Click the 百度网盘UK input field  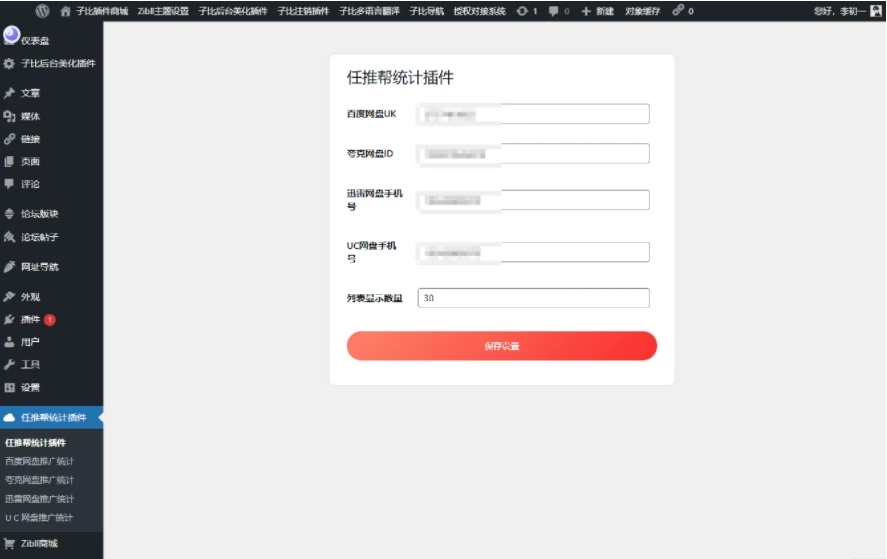533,114
